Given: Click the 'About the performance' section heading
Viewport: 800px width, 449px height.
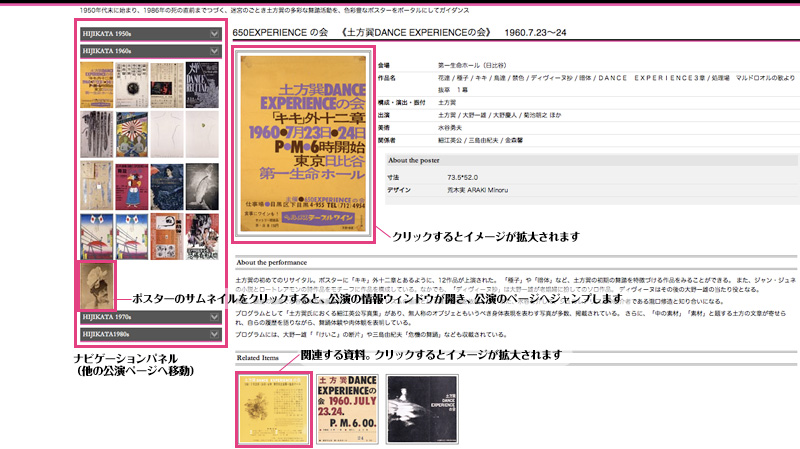Looking at the screenshot, I should (271, 262).
